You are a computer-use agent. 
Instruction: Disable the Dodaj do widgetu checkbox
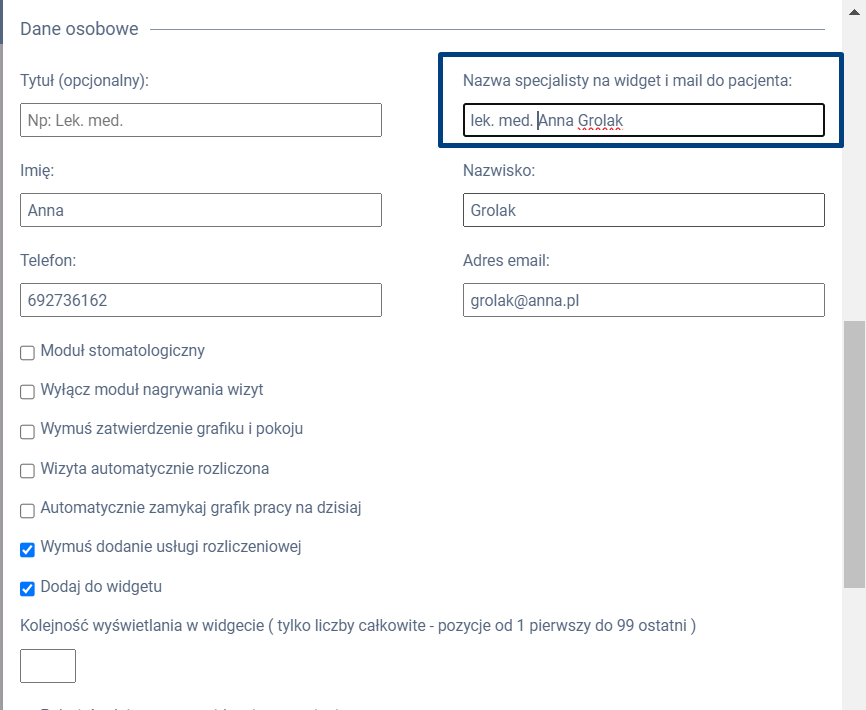[28, 588]
